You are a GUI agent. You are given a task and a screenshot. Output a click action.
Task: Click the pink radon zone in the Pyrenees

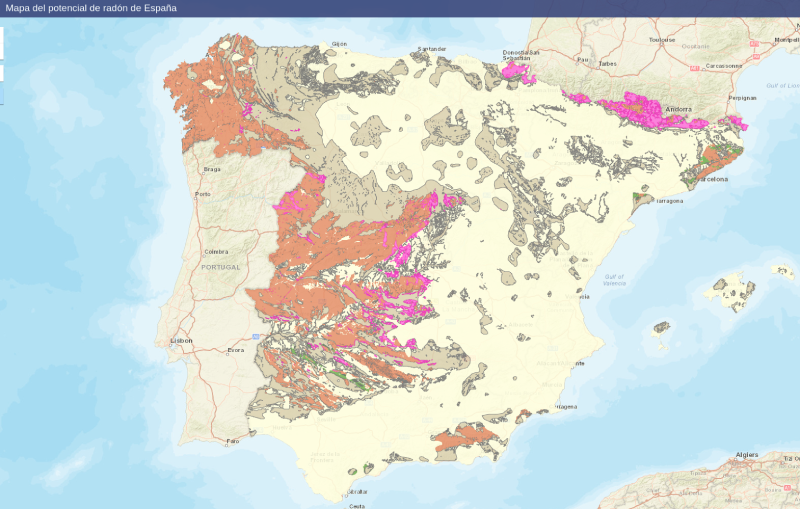coord(630,105)
